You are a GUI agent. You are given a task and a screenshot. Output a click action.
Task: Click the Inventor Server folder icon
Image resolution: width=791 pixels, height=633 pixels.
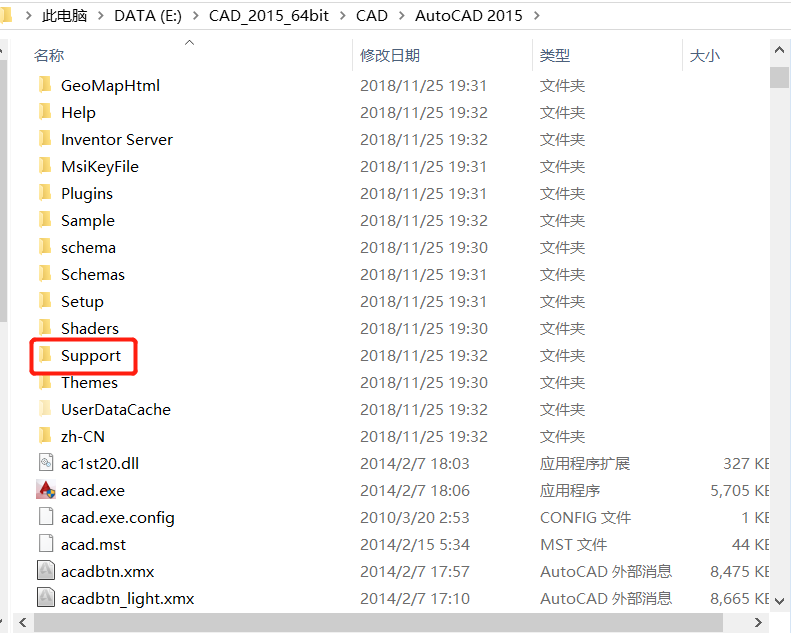pyautogui.click(x=45, y=139)
